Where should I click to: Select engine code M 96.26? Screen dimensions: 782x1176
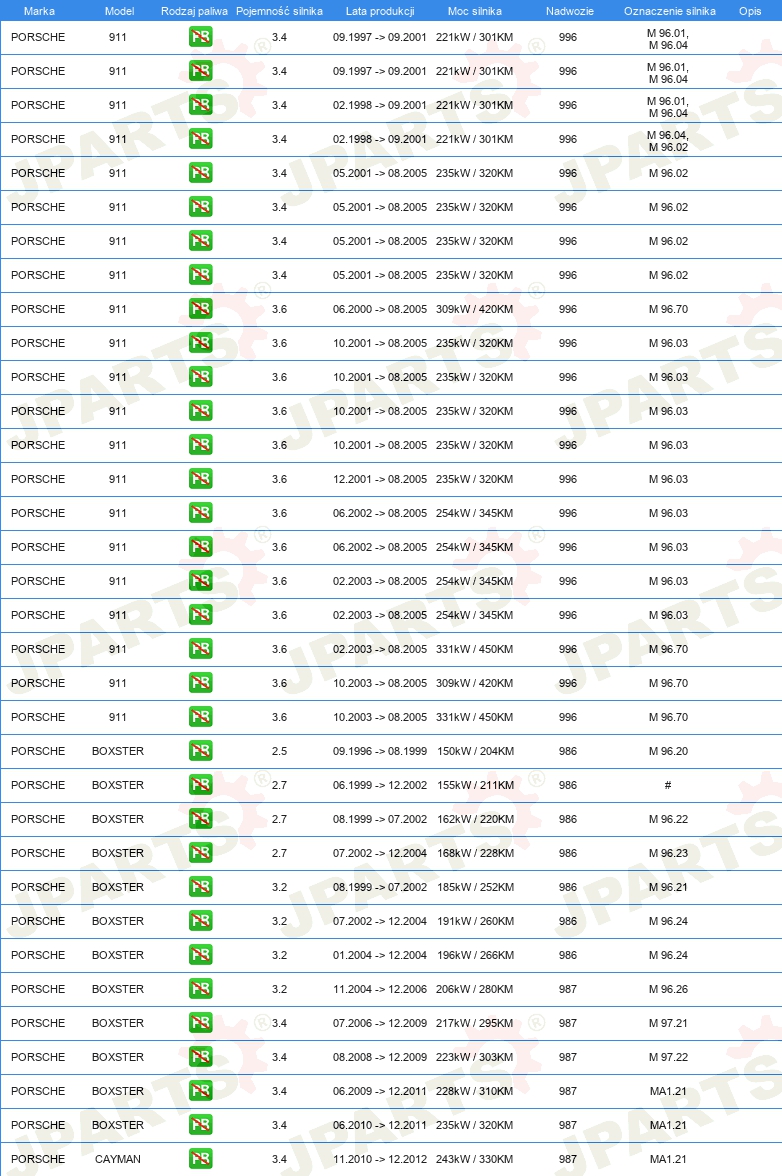pyautogui.click(x=668, y=988)
